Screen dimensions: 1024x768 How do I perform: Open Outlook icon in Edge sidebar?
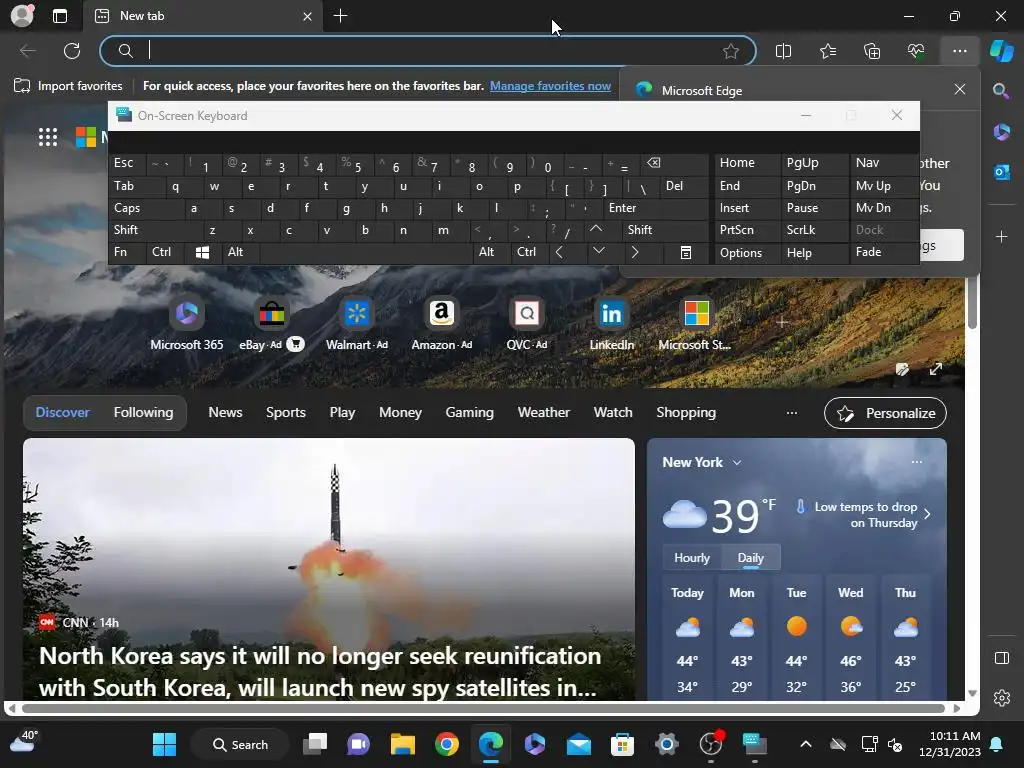tap(1001, 172)
